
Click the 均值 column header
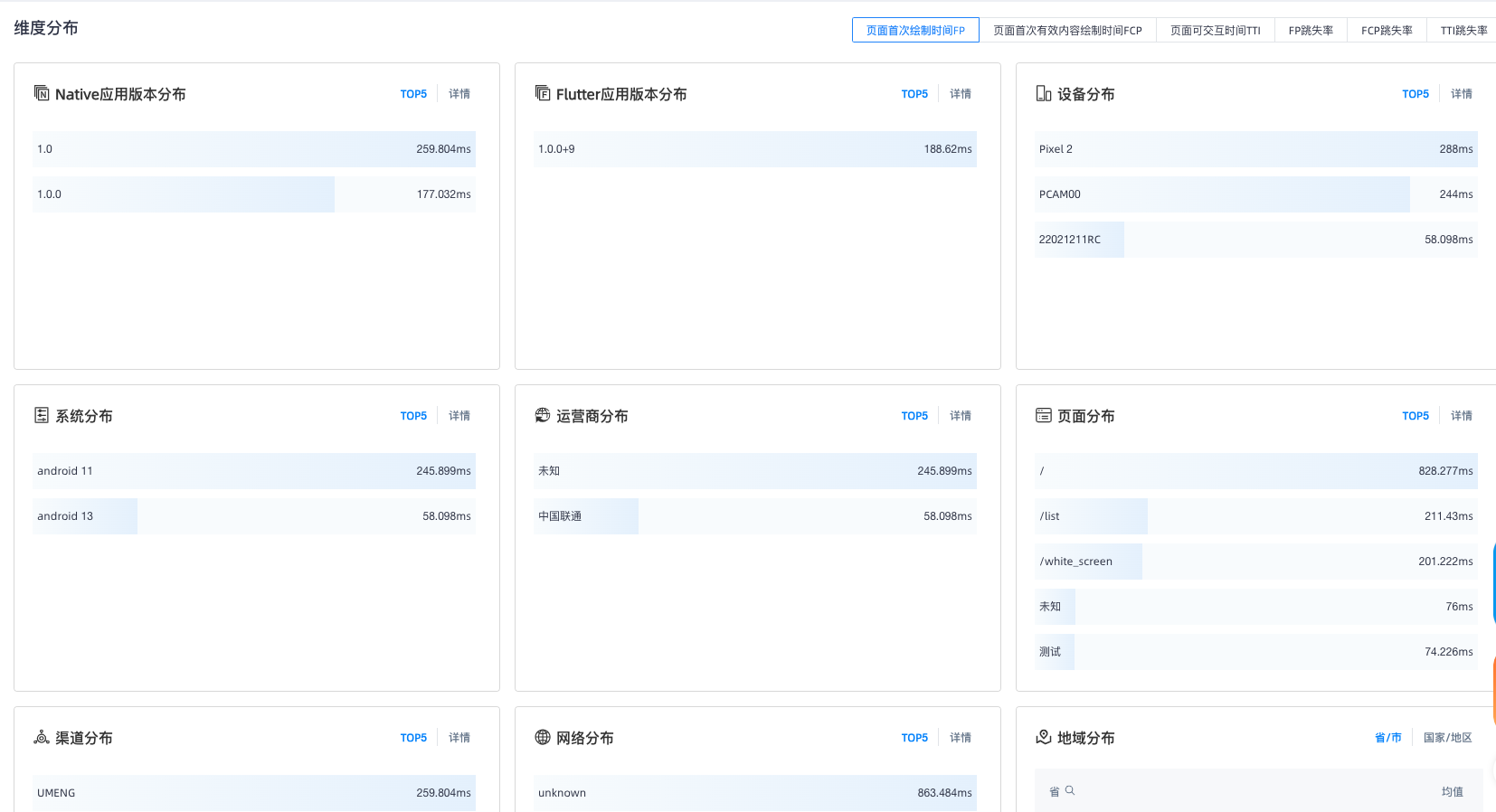[x=1452, y=791]
